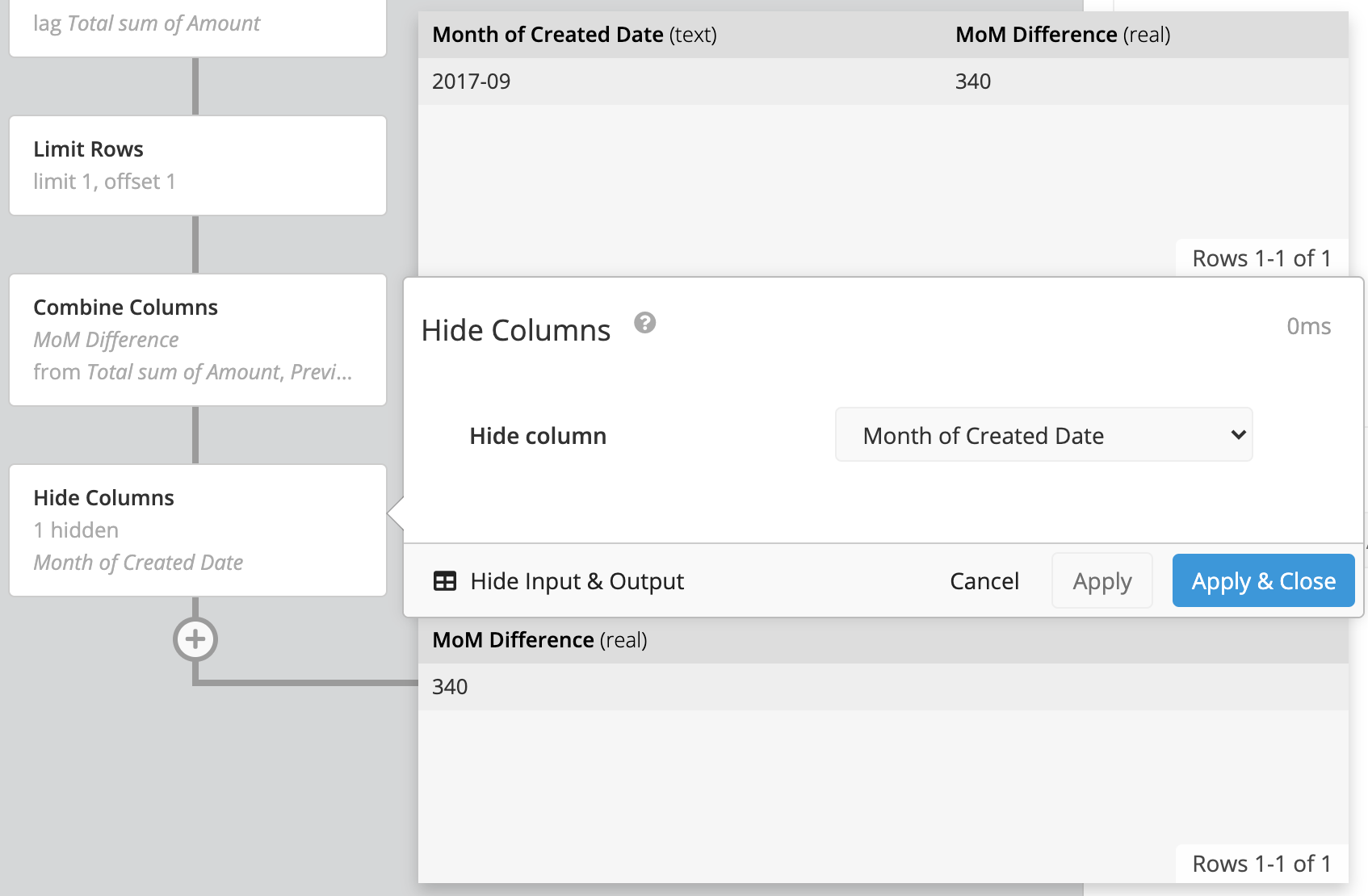Click the MoM Difference header in output table

539,640
